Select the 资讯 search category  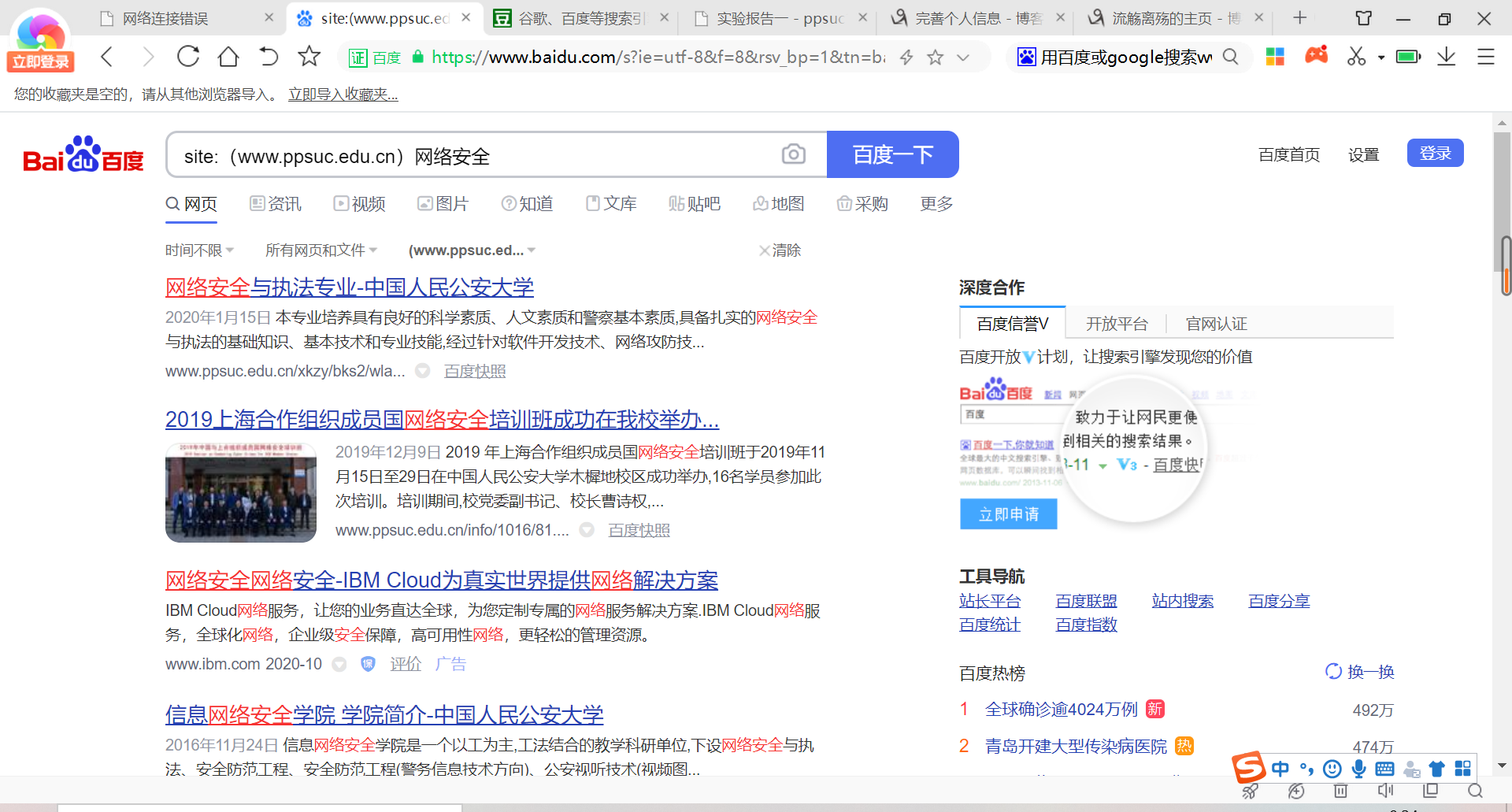(276, 204)
